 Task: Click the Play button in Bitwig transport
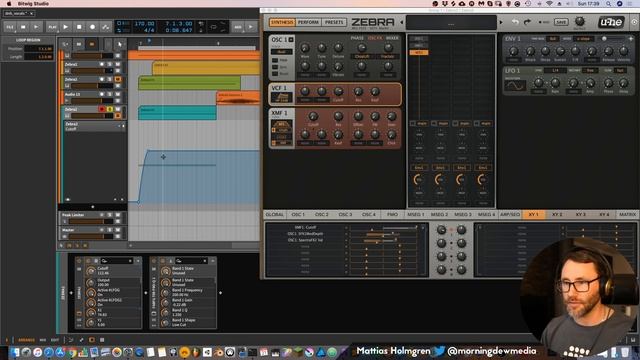point(66,27)
